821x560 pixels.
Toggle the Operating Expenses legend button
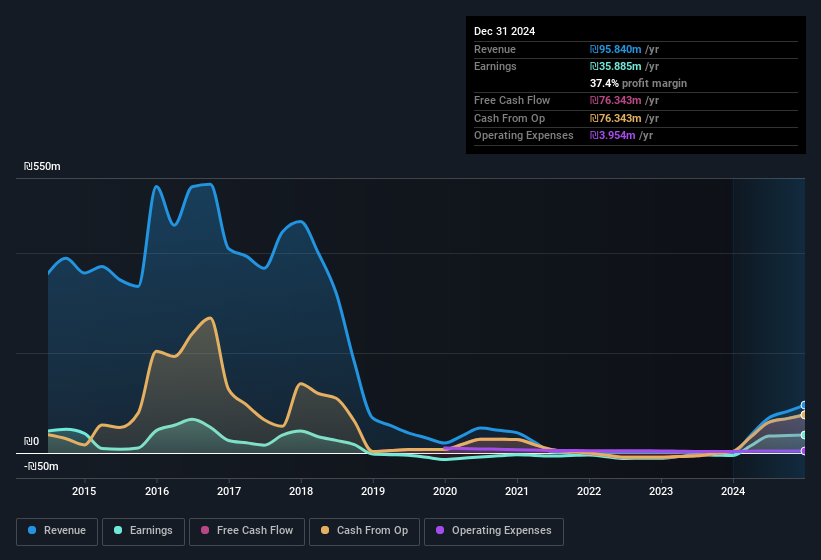click(x=493, y=531)
